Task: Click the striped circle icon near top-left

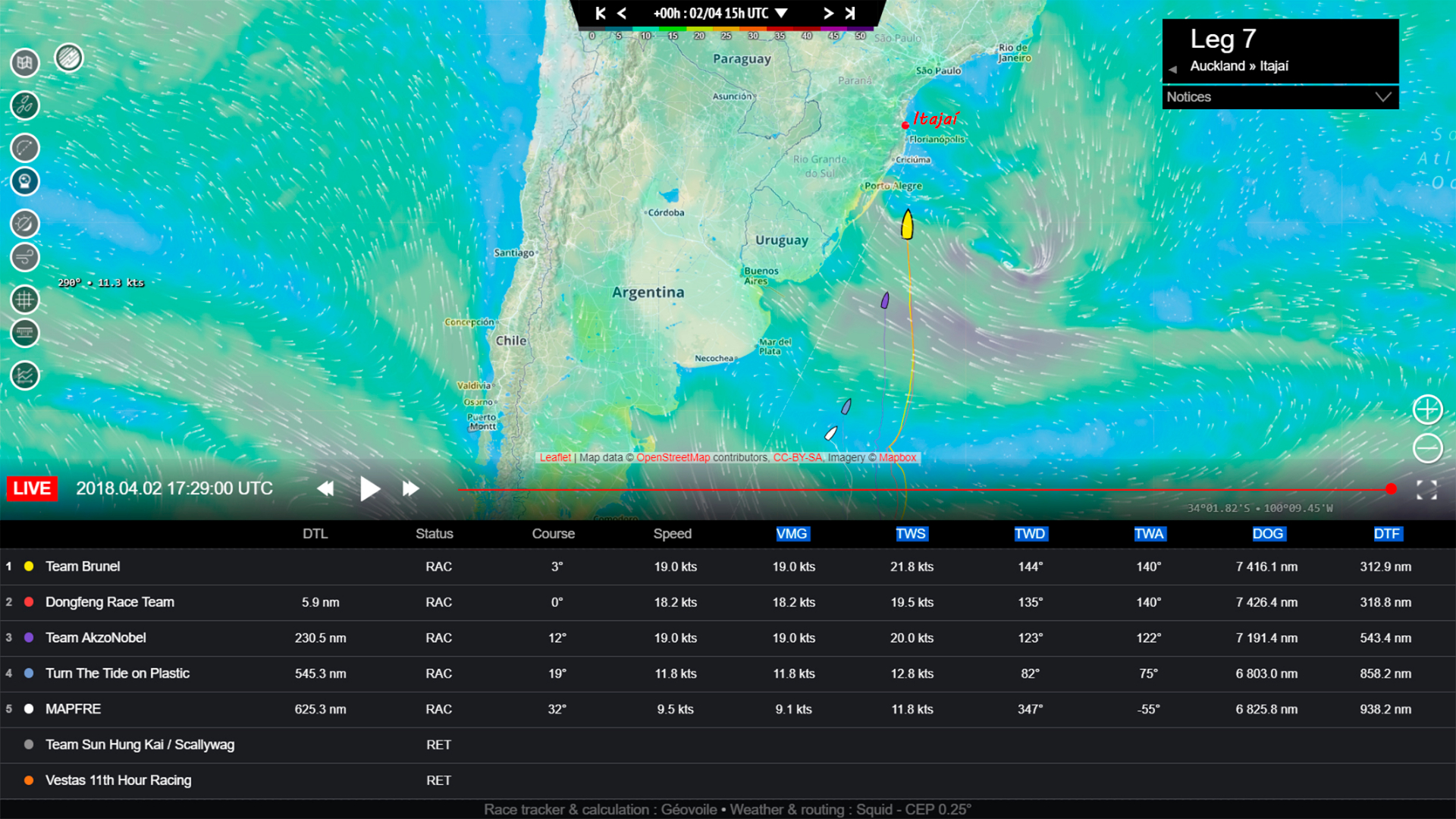Action: [x=69, y=58]
